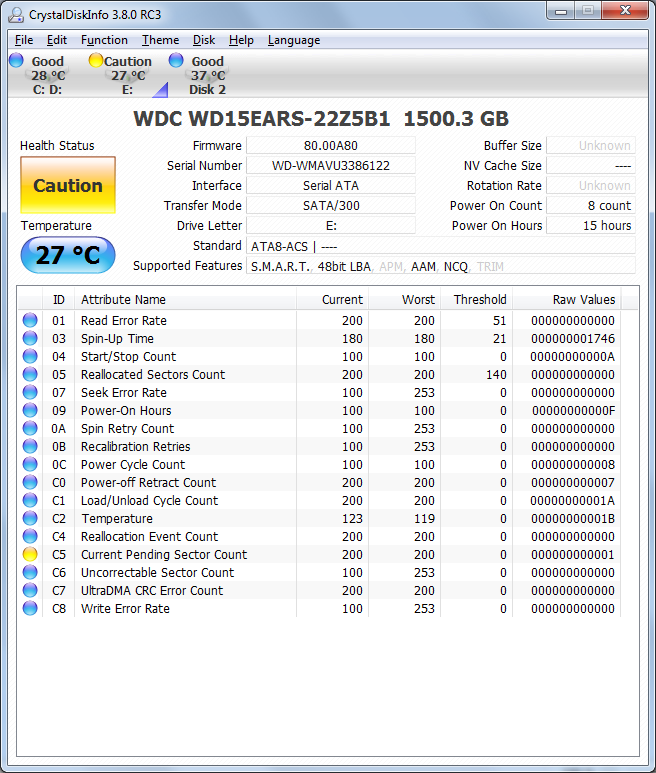The height and width of the screenshot is (773, 656).
Task: Click the NV Cache Size field
Action: (x=591, y=166)
